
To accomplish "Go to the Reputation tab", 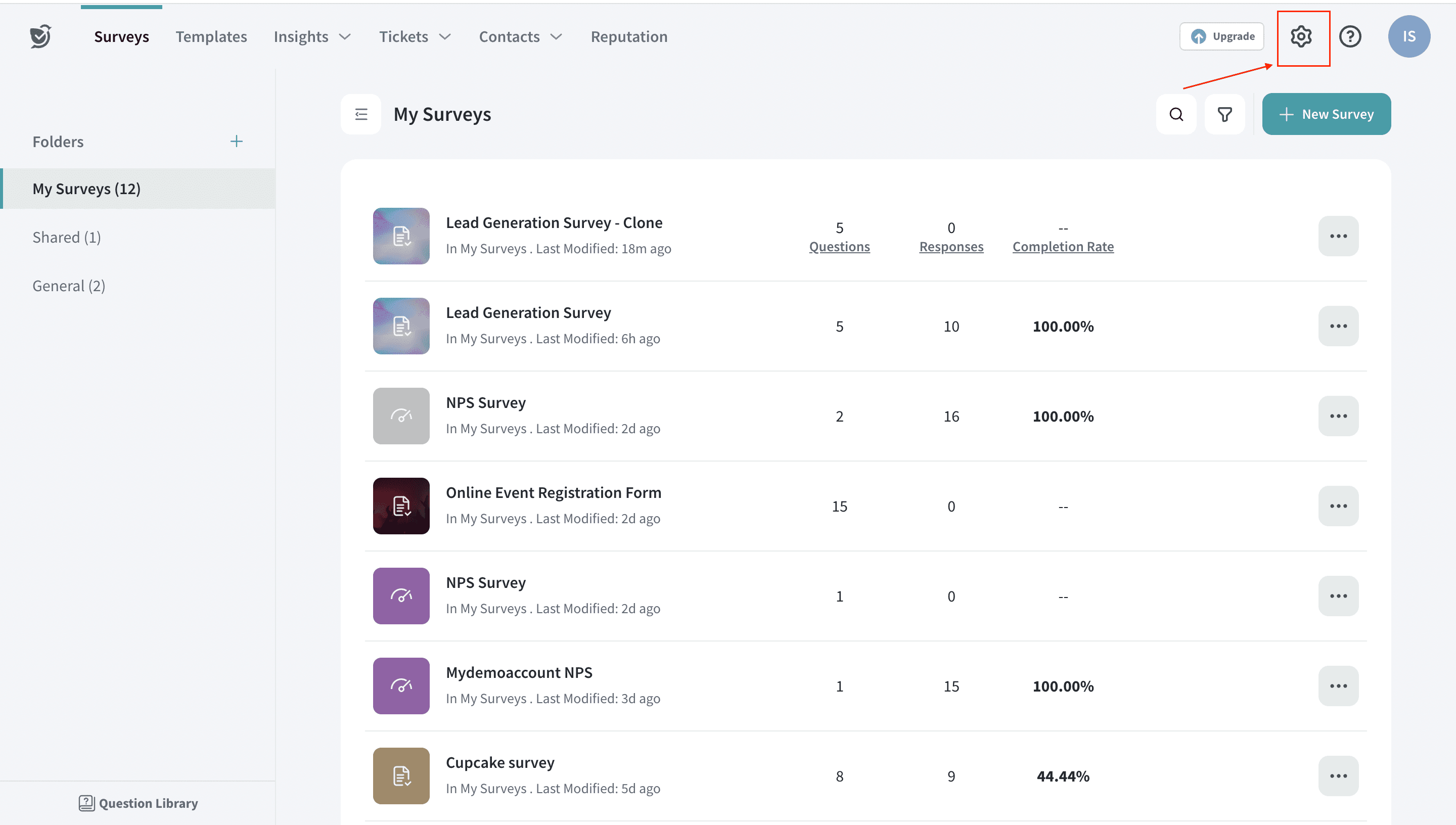I will [x=629, y=37].
